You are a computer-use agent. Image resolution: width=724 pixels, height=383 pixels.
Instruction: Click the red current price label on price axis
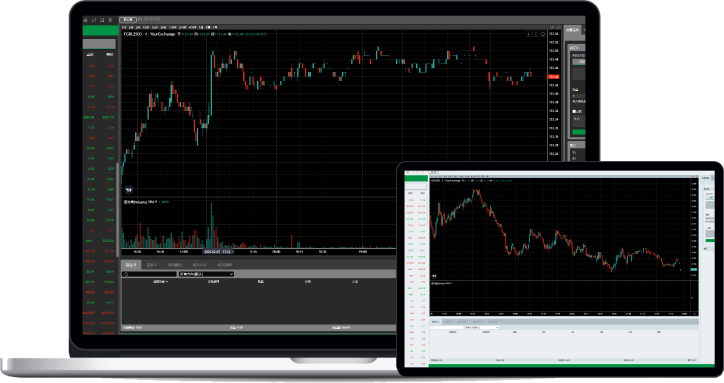coord(554,77)
